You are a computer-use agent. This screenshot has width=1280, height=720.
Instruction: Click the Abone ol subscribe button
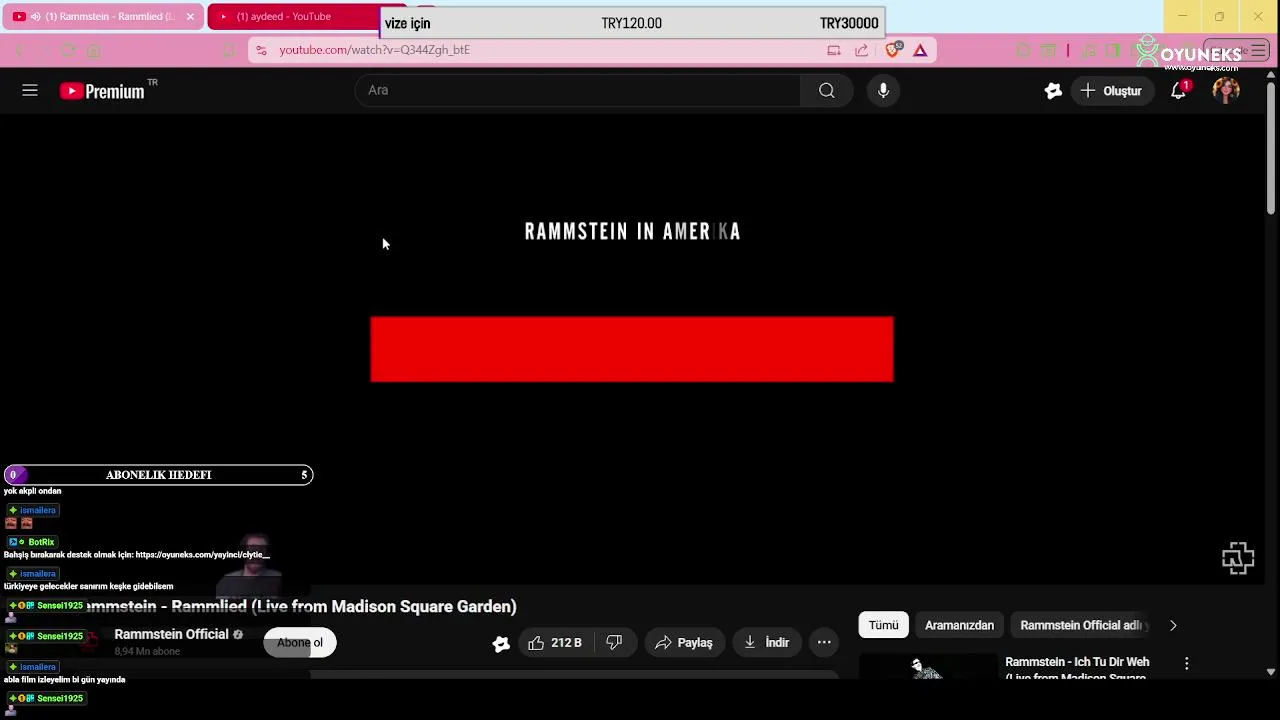pos(300,643)
